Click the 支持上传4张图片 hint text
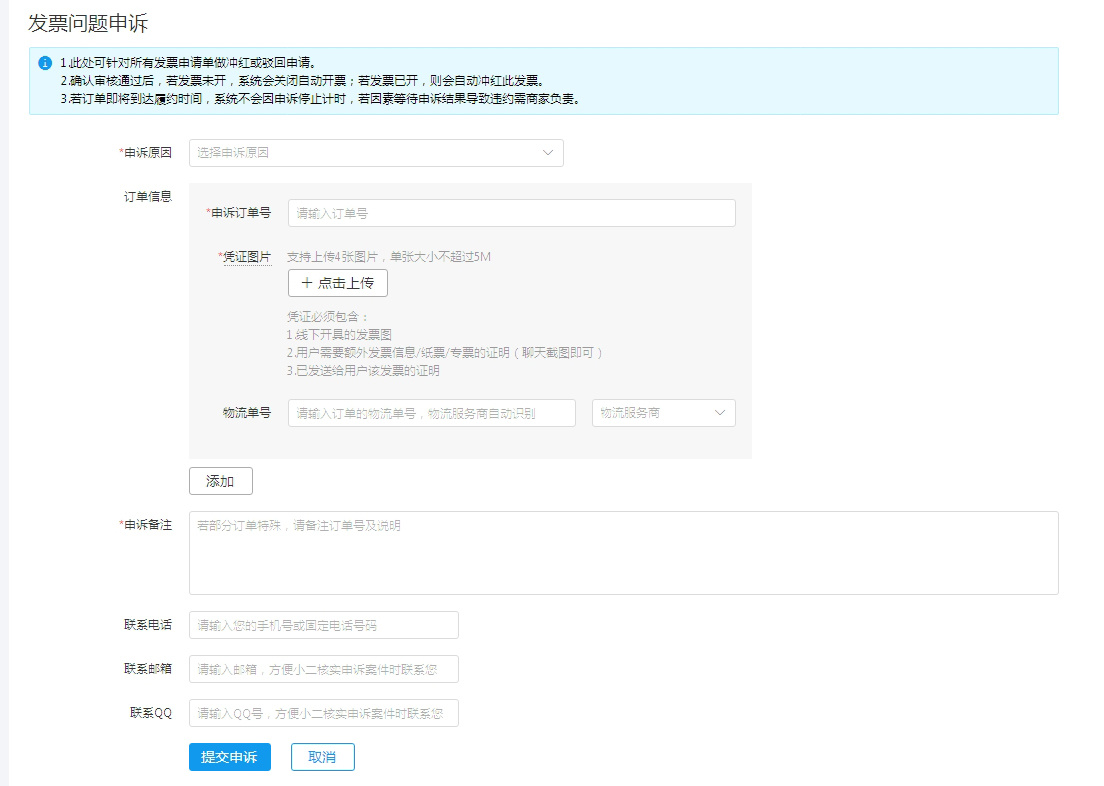The width and height of the screenshot is (1104, 786). [389, 257]
